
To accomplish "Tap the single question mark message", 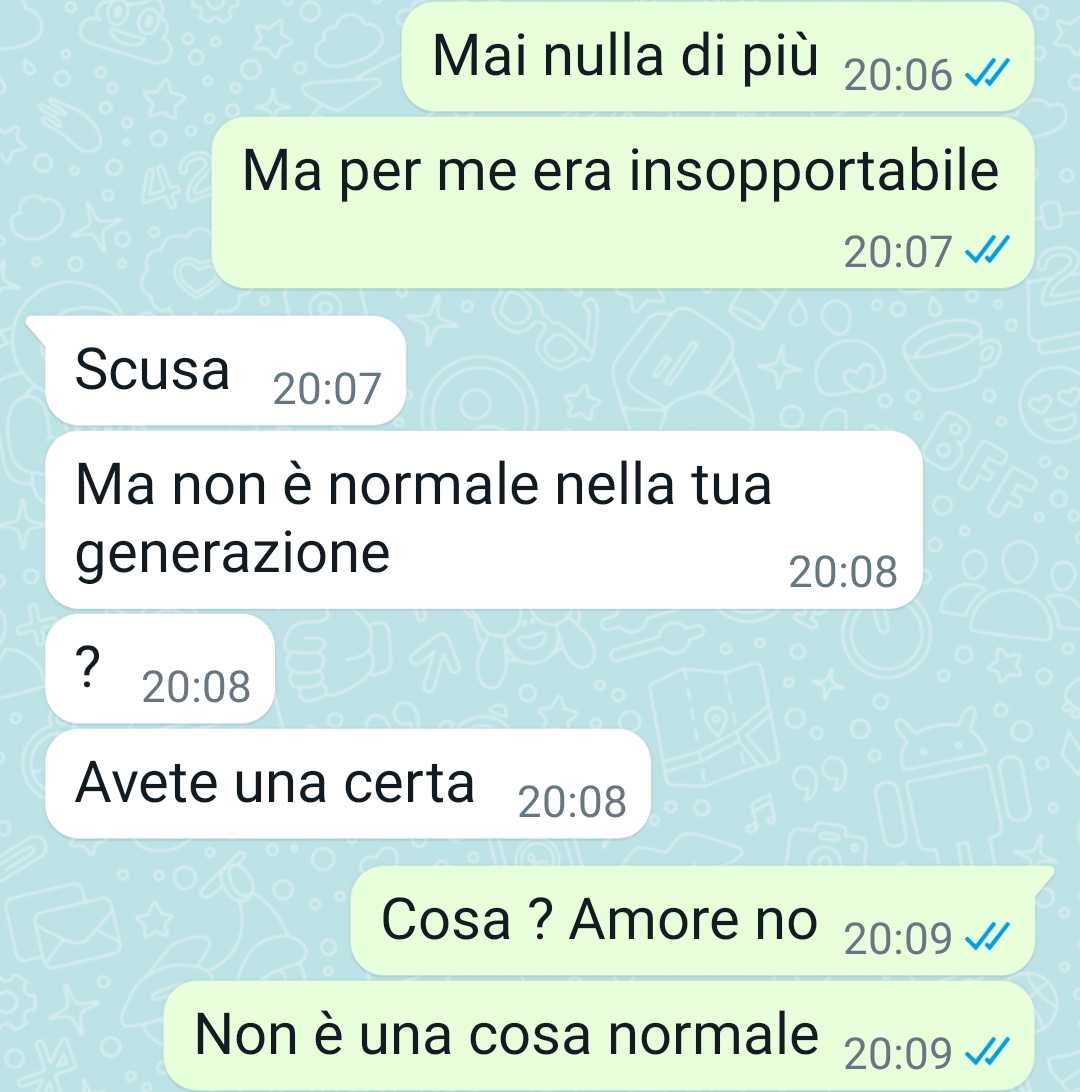I will click(159, 669).
